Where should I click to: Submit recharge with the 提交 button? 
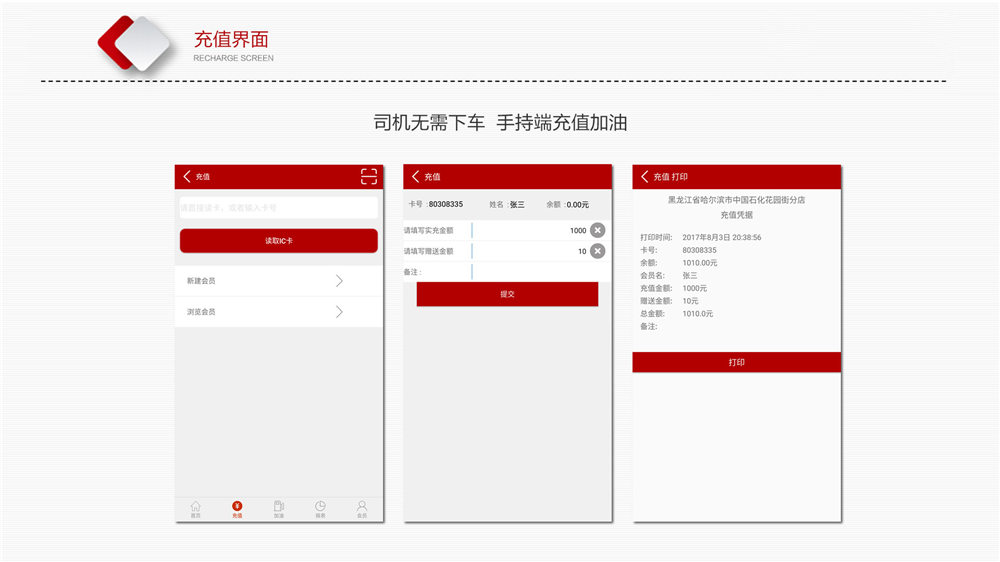pos(507,294)
